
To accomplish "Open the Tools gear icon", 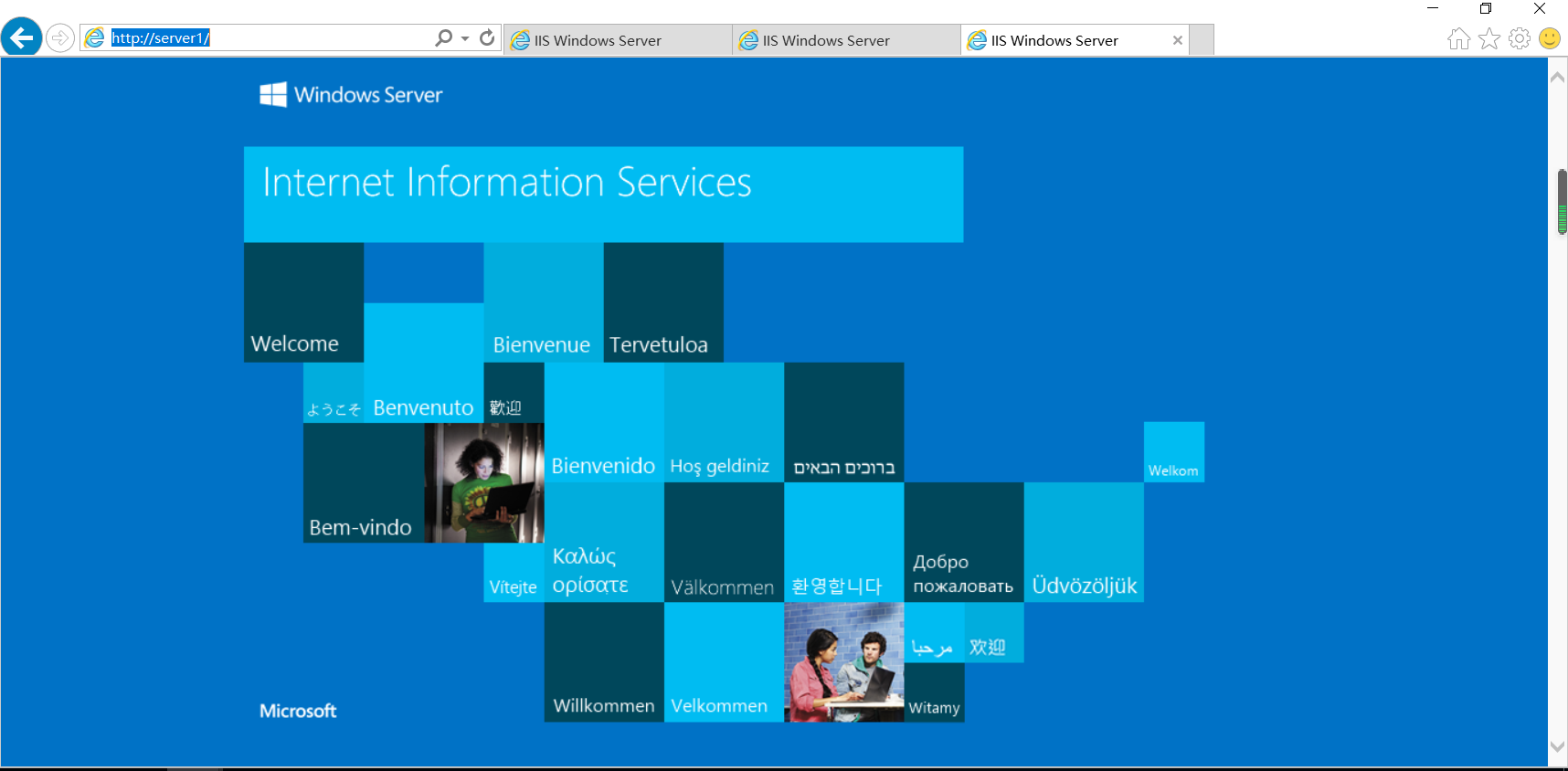I will coord(1520,38).
